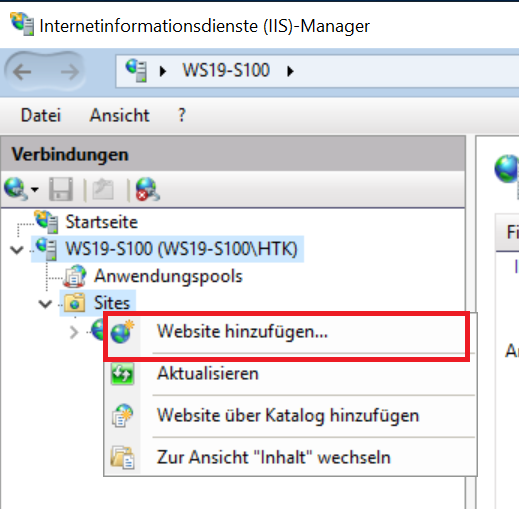Select the Sites node in the tree
The image size is (519, 509).
pyautogui.click(x=112, y=303)
